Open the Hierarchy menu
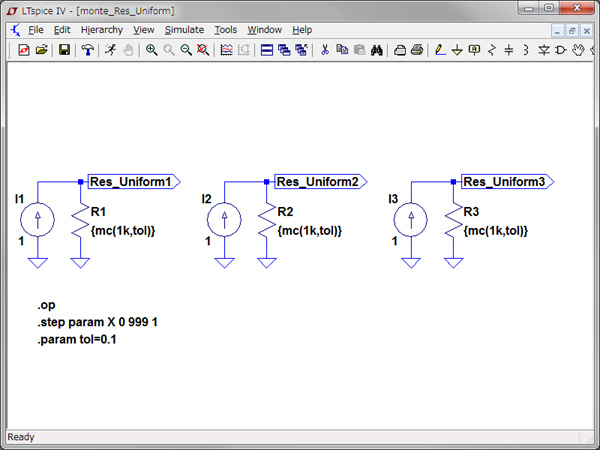 pyautogui.click(x=101, y=30)
